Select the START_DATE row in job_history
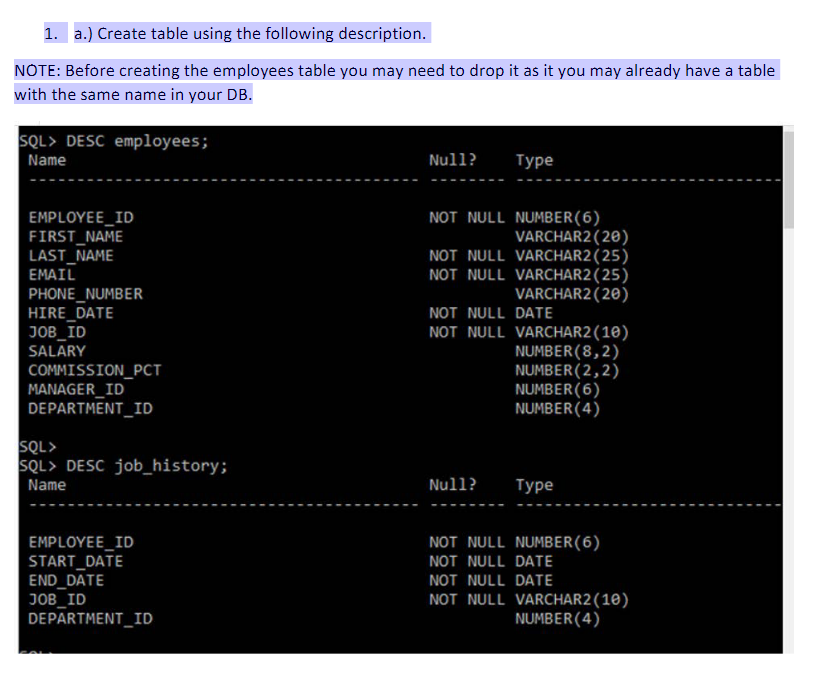The width and height of the screenshot is (828, 675). [75, 561]
